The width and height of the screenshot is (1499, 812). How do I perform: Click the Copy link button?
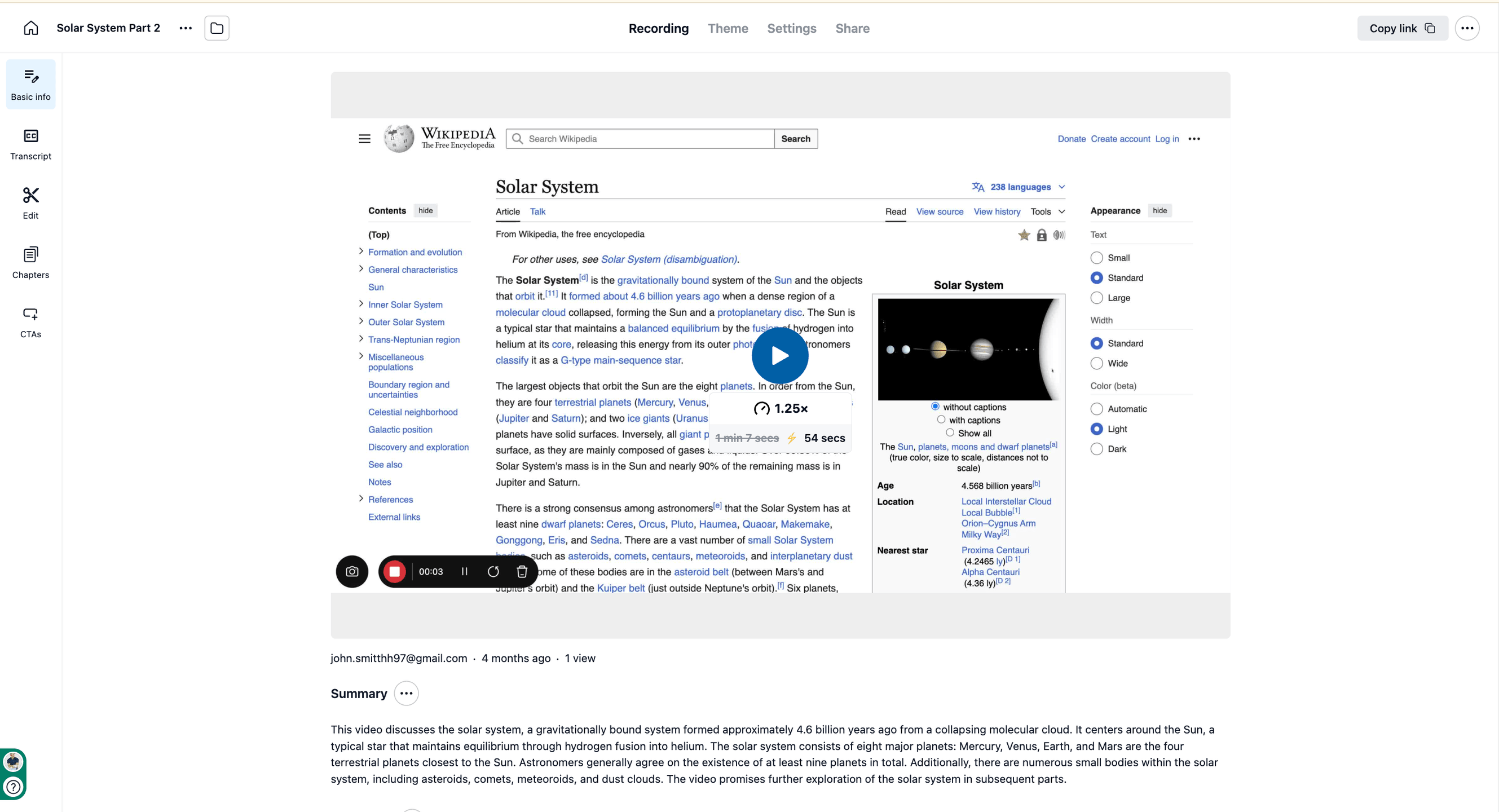point(1403,28)
